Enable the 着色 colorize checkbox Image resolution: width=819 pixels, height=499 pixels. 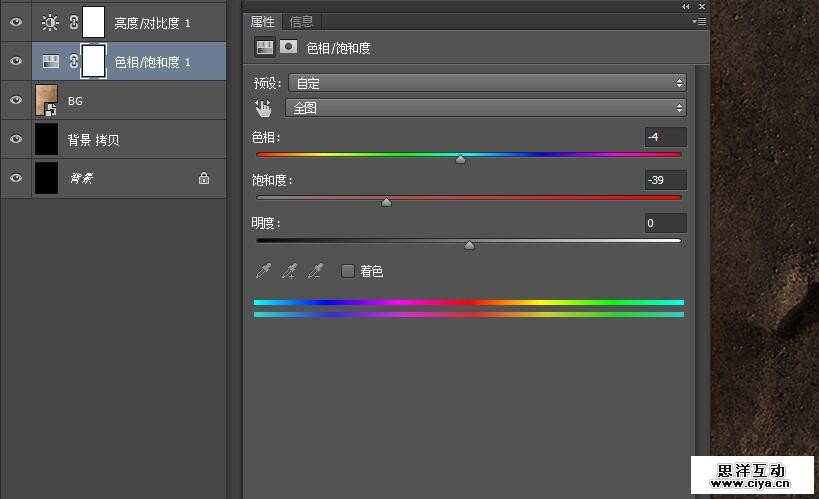pyautogui.click(x=348, y=271)
